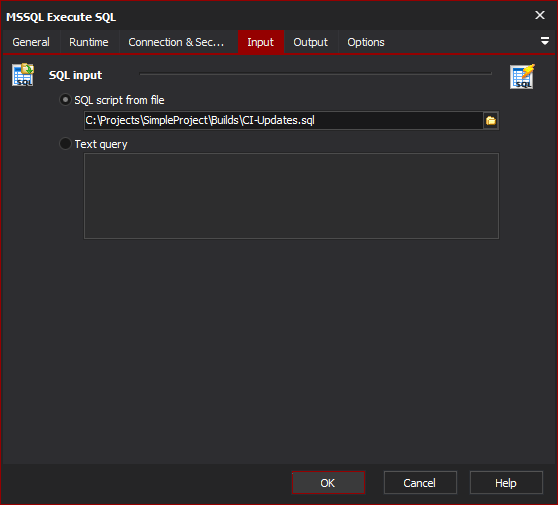Switch to the Runtime tab
The image size is (558, 505).
89,42
